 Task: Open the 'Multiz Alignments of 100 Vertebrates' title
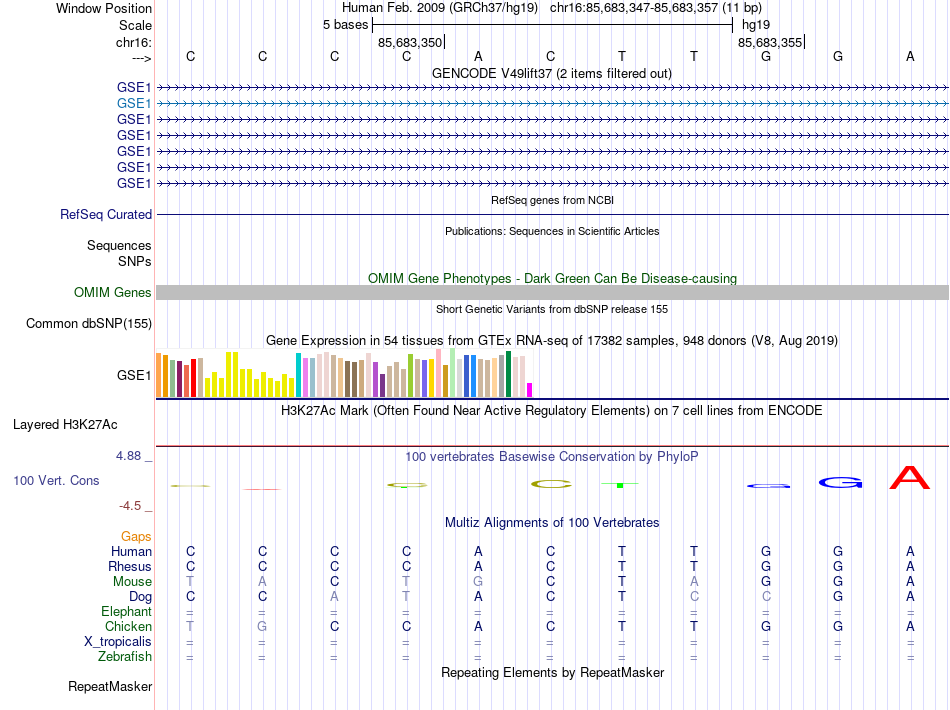[552, 523]
